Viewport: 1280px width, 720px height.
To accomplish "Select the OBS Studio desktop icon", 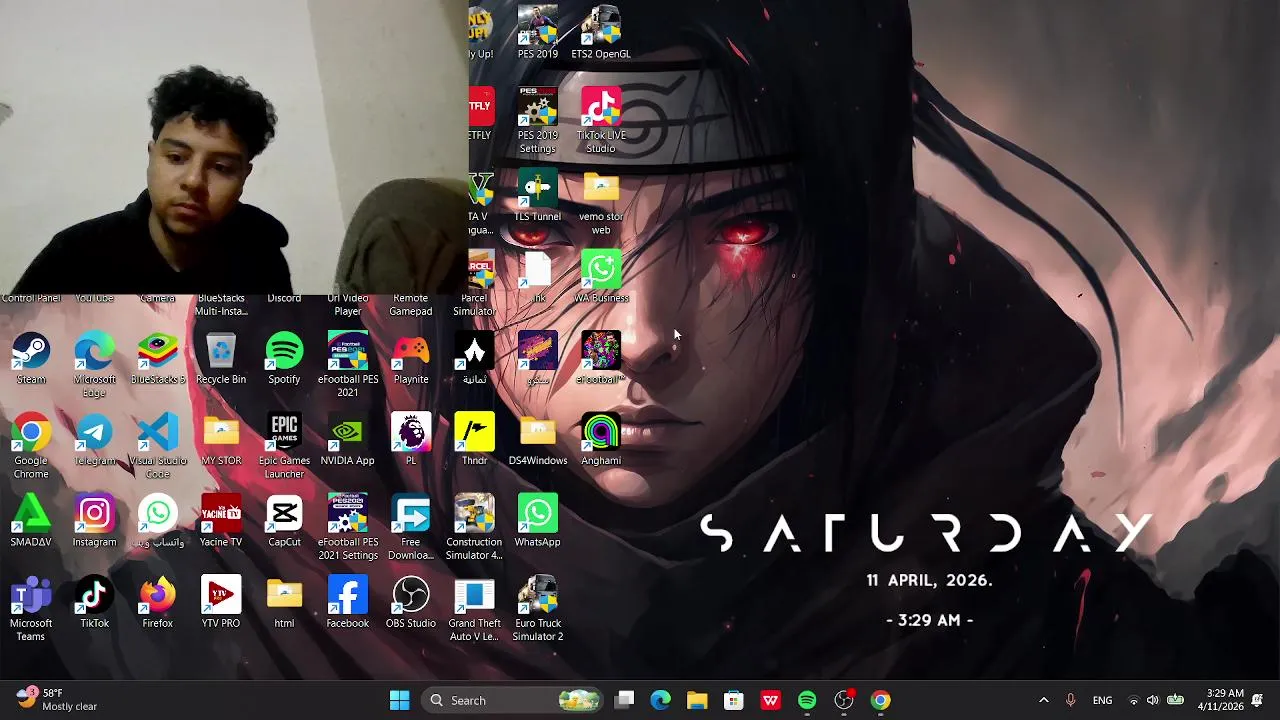I will point(411,603).
